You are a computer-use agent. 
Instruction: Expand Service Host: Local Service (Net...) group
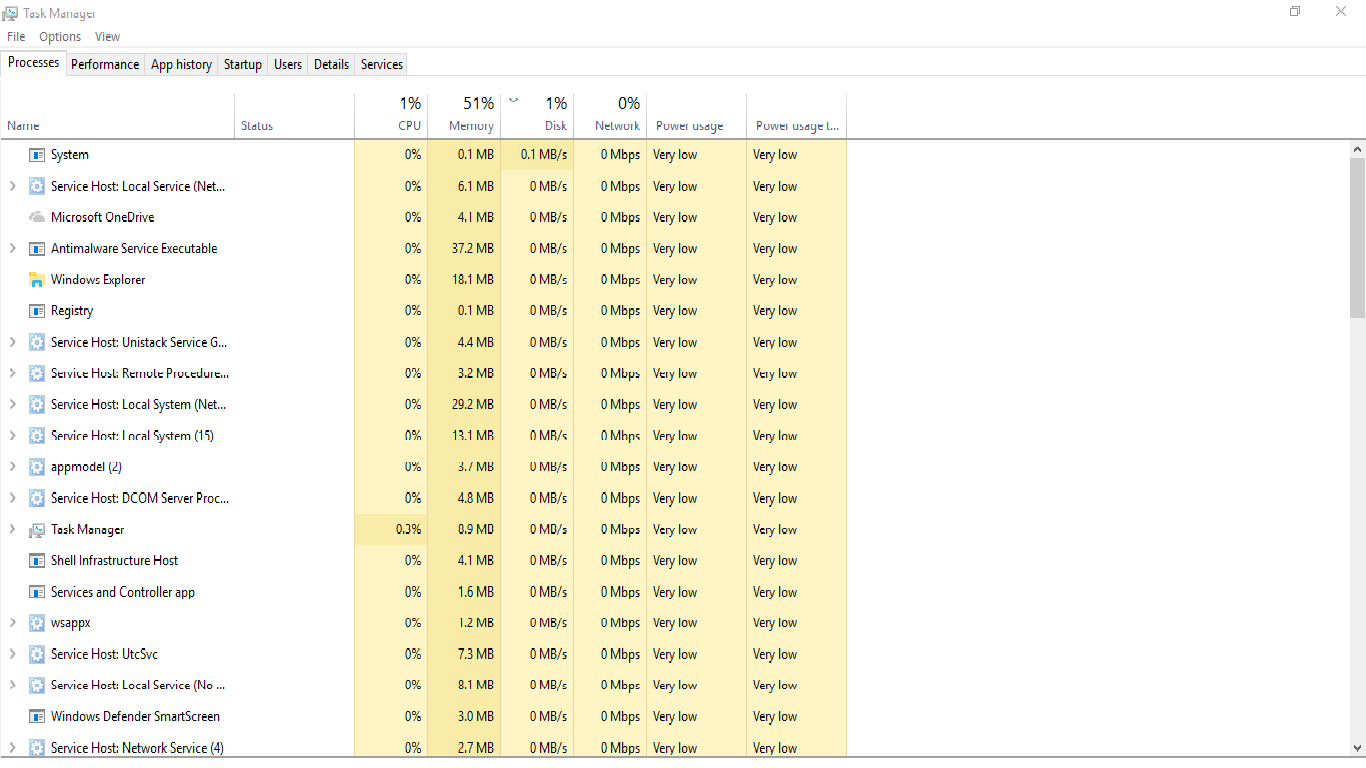tap(12, 186)
